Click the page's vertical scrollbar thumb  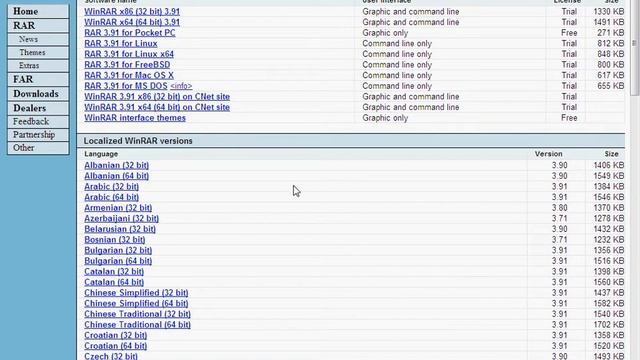[634, 47]
